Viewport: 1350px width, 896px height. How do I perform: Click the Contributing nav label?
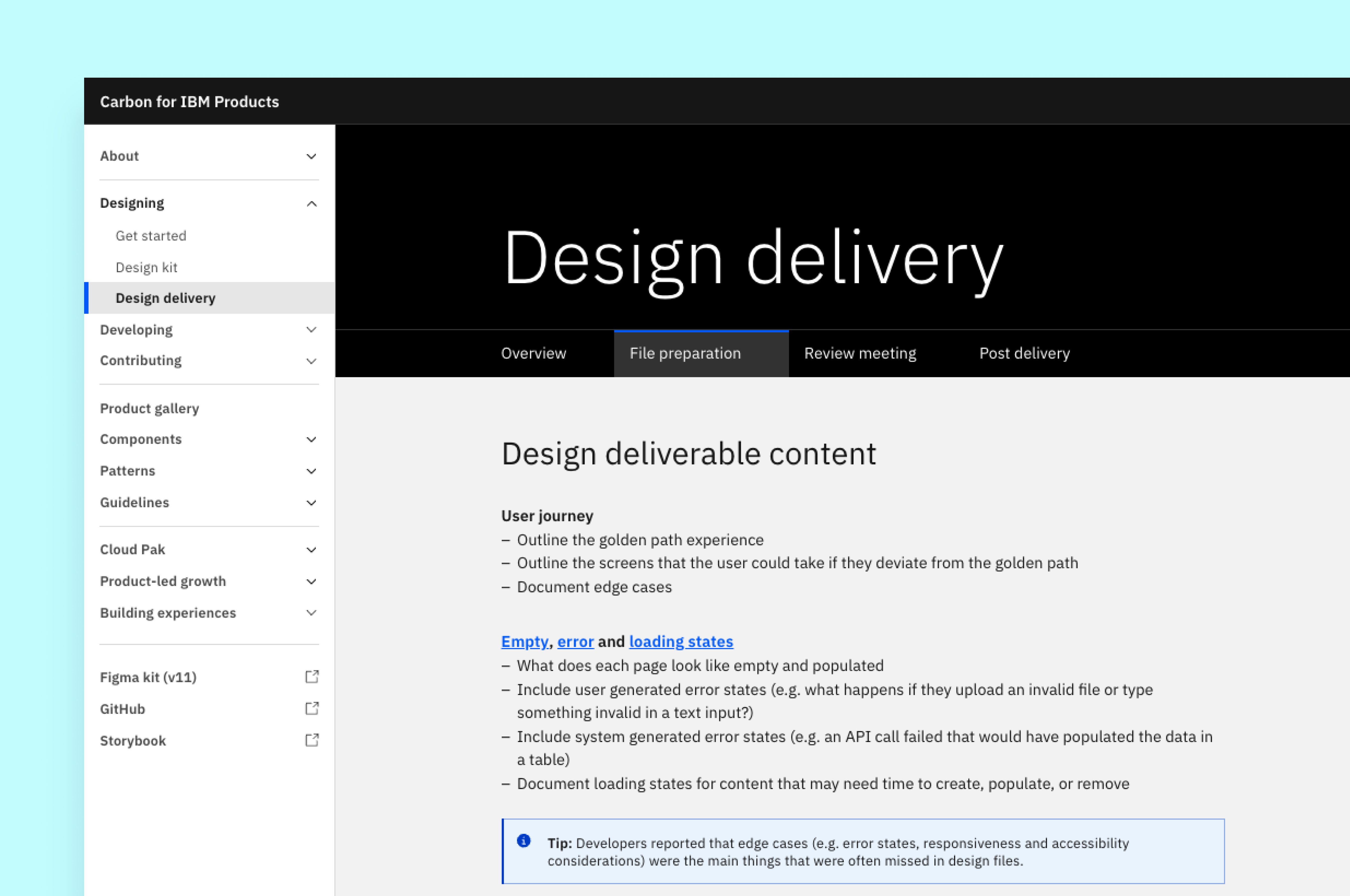tap(141, 361)
